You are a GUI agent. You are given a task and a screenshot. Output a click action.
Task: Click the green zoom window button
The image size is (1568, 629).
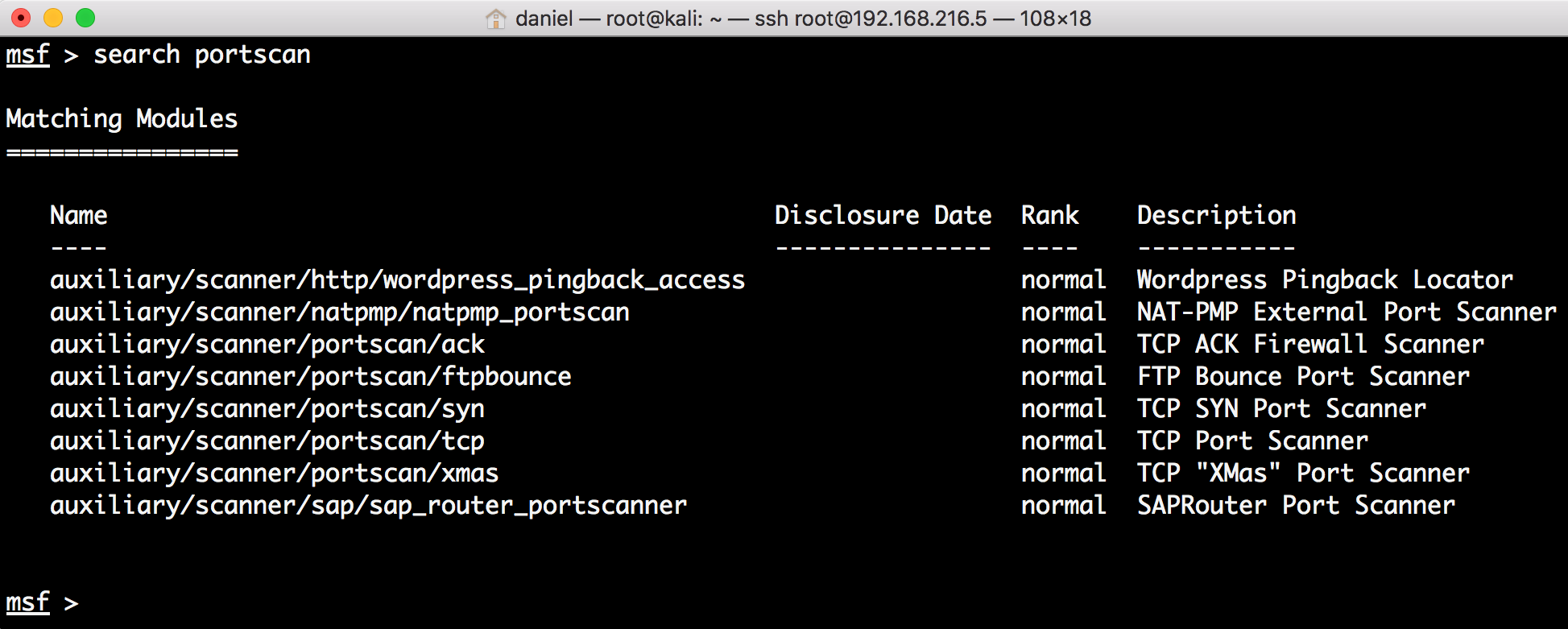coord(85,18)
